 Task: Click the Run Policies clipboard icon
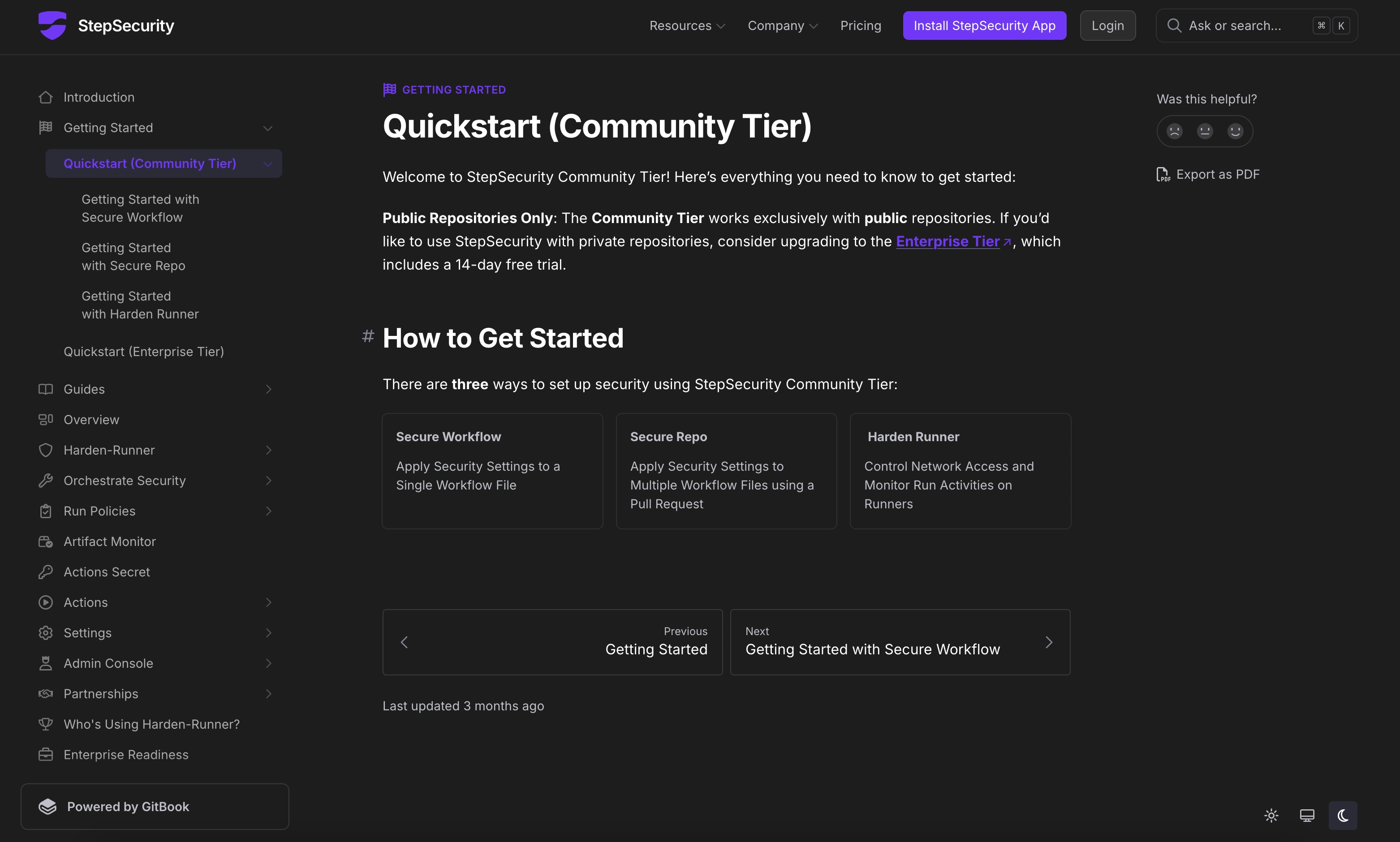tap(45, 511)
